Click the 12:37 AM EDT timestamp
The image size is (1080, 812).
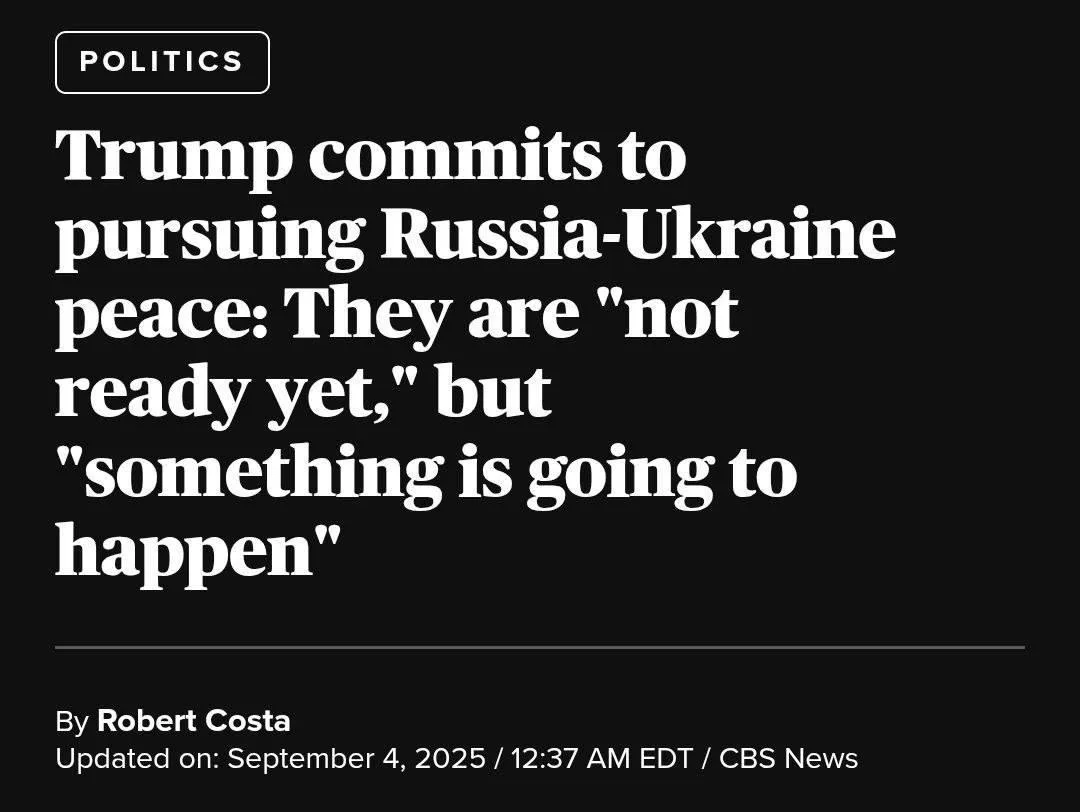(x=602, y=759)
